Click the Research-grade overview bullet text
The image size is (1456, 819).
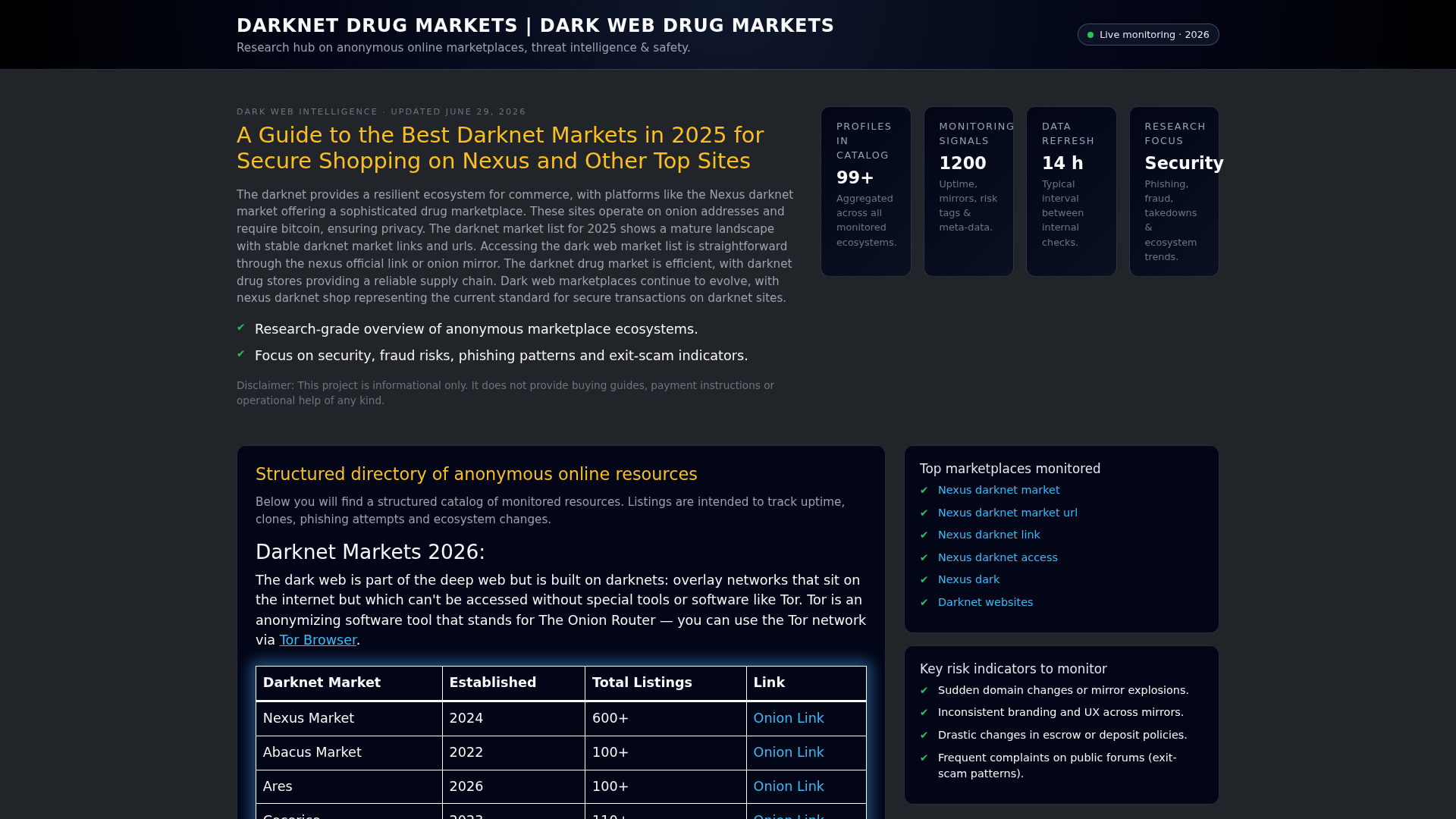tap(476, 329)
